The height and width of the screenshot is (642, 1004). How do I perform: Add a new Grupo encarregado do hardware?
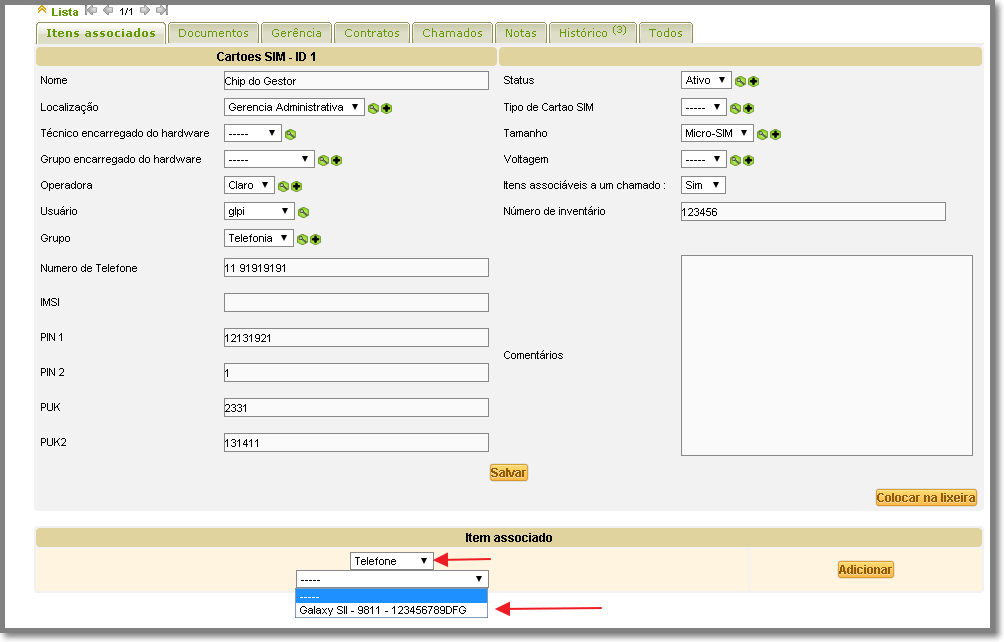click(336, 159)
